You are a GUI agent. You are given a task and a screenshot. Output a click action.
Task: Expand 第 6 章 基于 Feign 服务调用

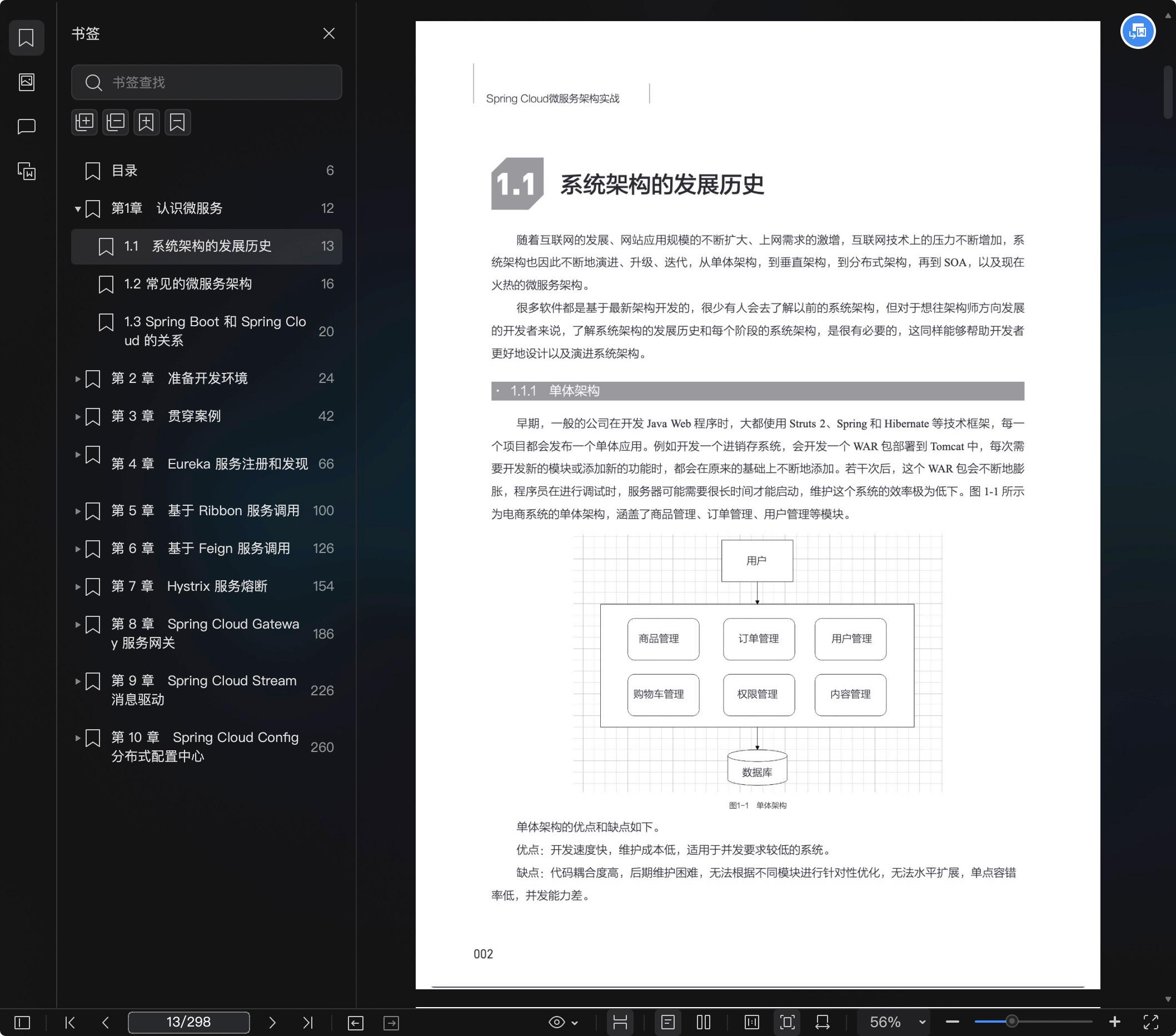point(78,549)
